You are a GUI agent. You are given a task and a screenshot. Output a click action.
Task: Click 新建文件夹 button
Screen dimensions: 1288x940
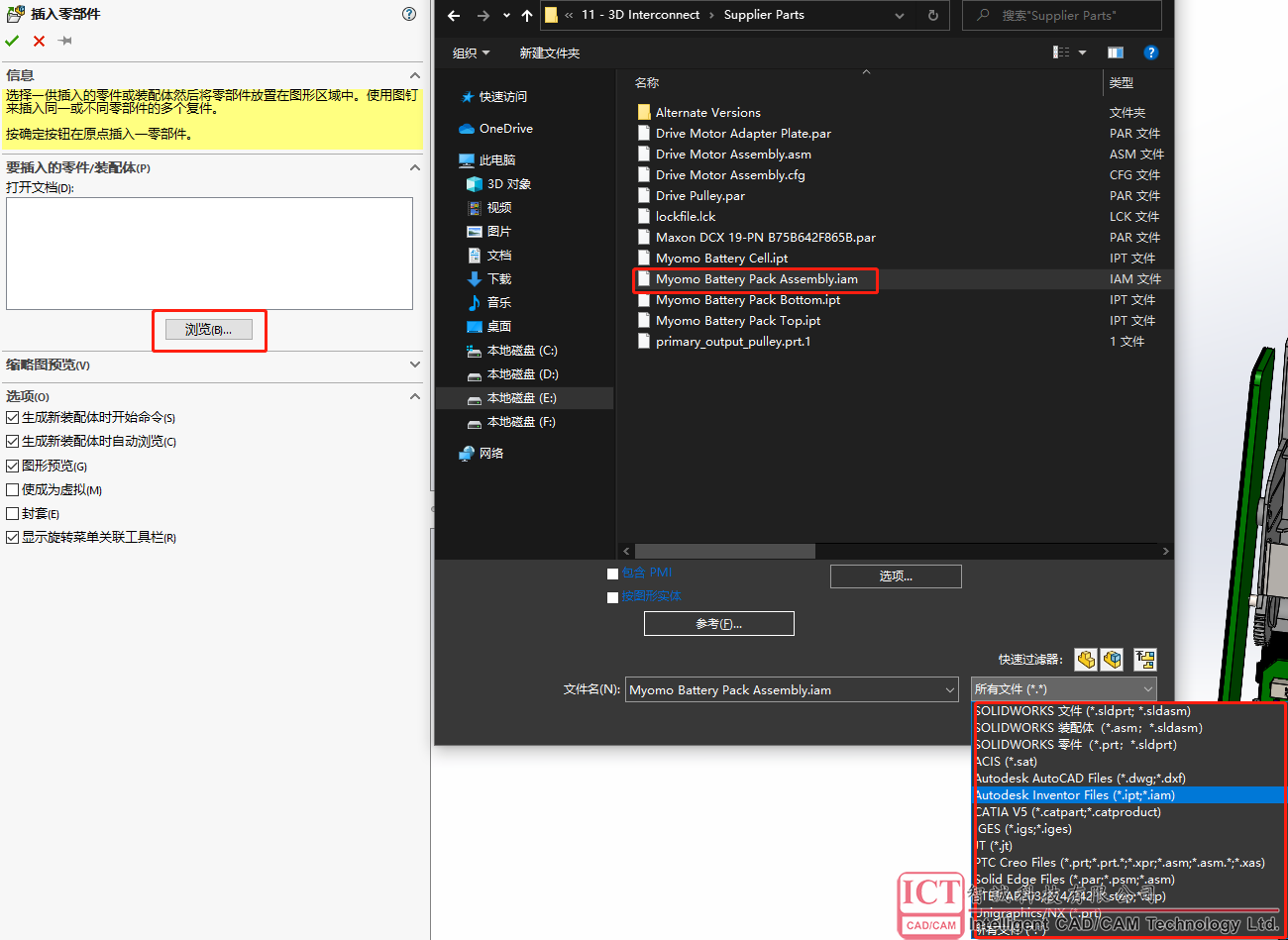pyautogui.click(x=550, y=53)
